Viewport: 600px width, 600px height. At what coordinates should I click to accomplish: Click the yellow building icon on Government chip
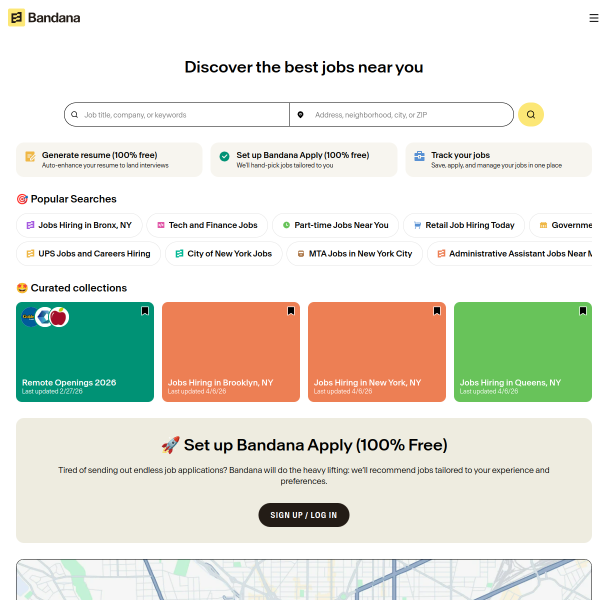click(x=543, y=225)
